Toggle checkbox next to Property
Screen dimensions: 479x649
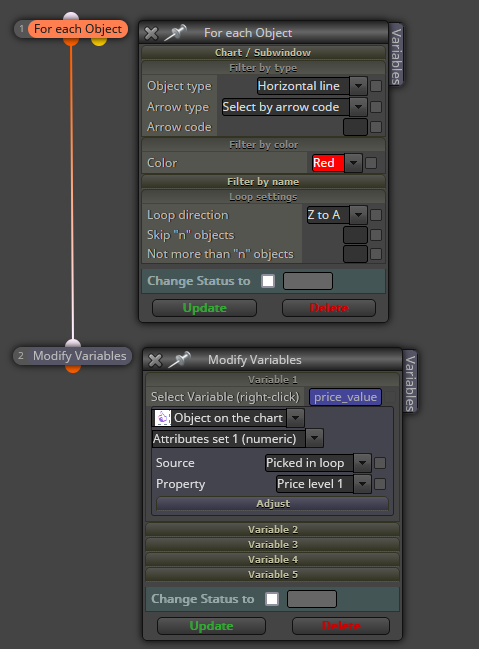coord(380,483)
